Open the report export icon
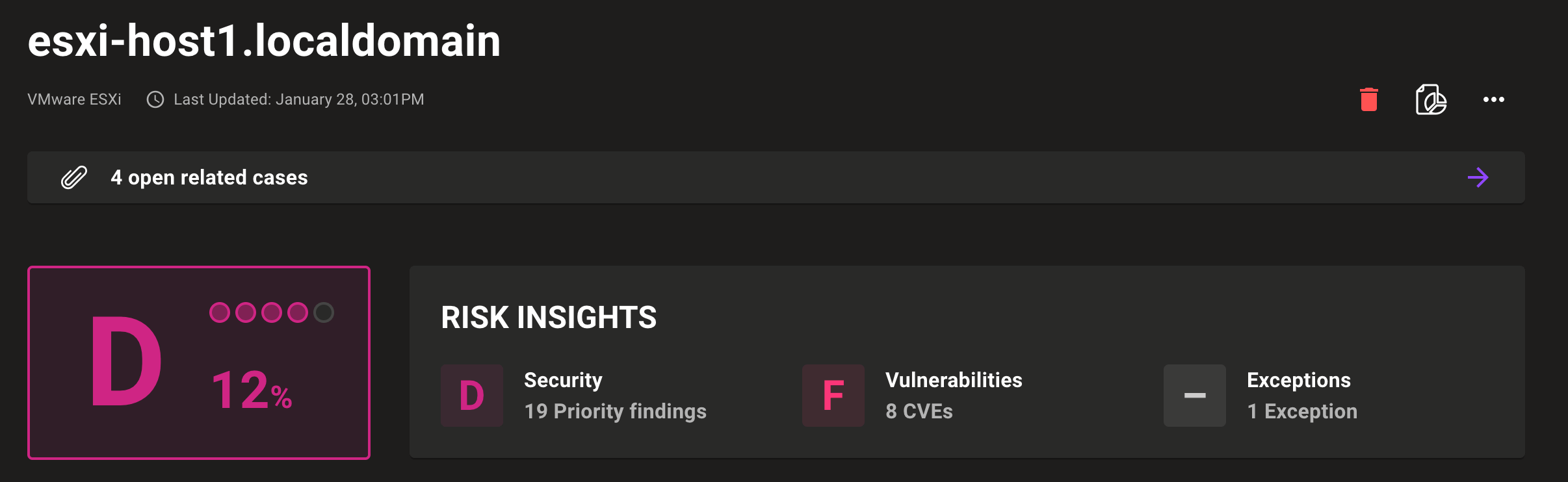This screenshot has height=482, width=1568. (1431, 99)
